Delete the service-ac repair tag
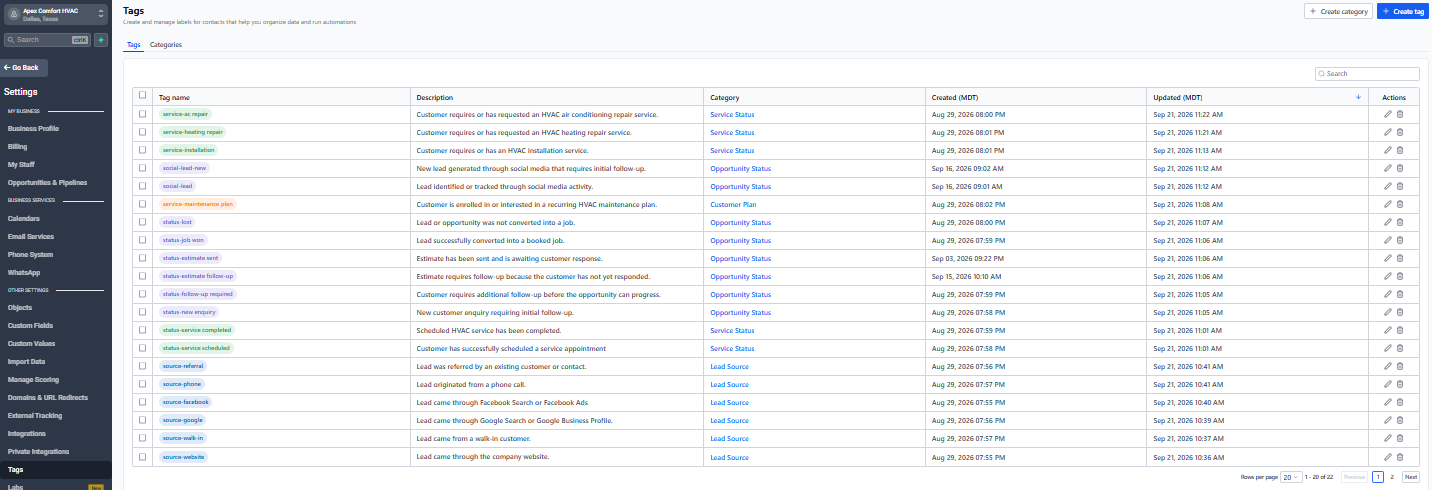Viewport: 1432px width, 490px height. pyautogui.click(x=1400, y=114)
